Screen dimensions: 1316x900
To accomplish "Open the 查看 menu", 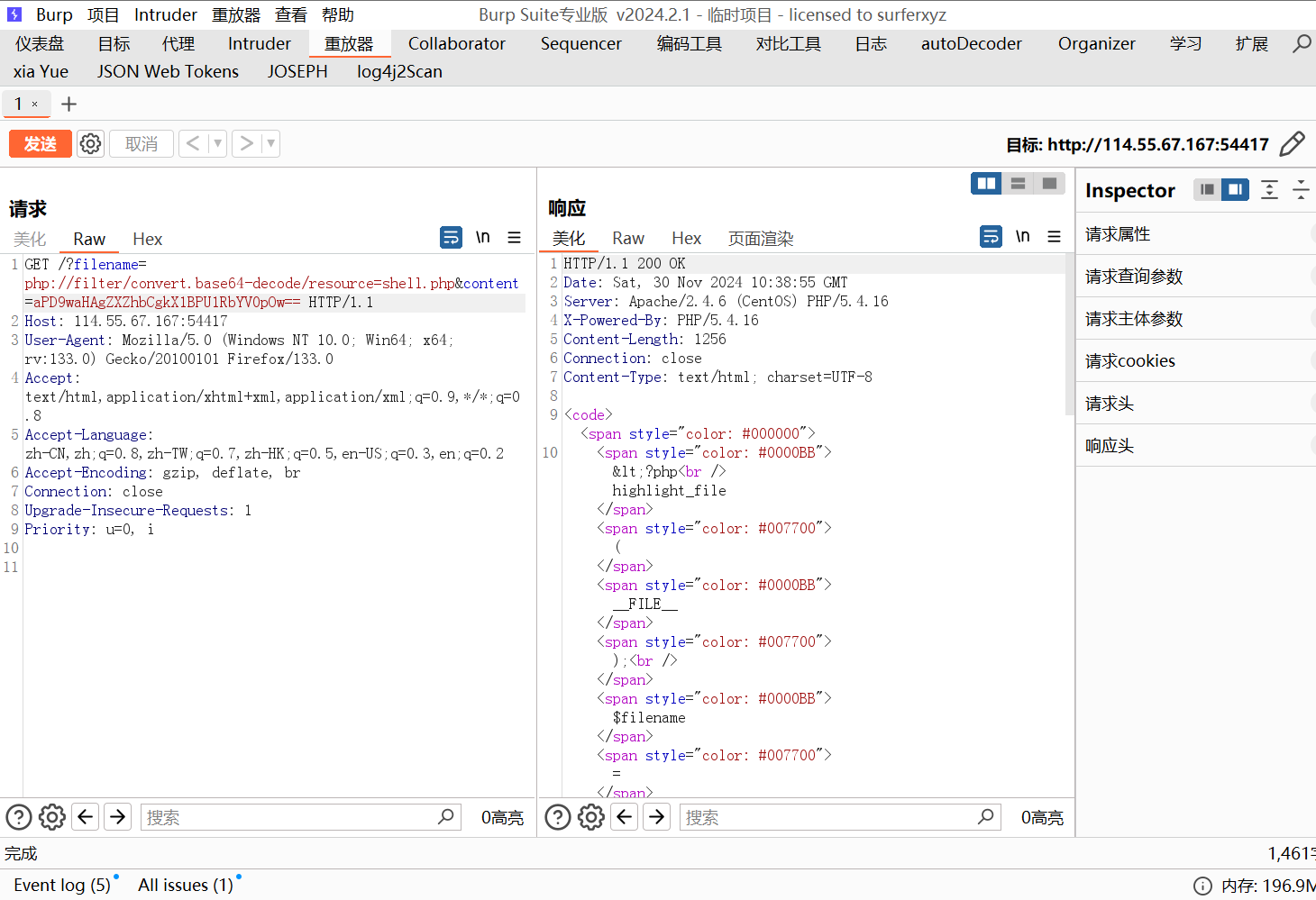I will pyautogui.click(x=291, y=15).
